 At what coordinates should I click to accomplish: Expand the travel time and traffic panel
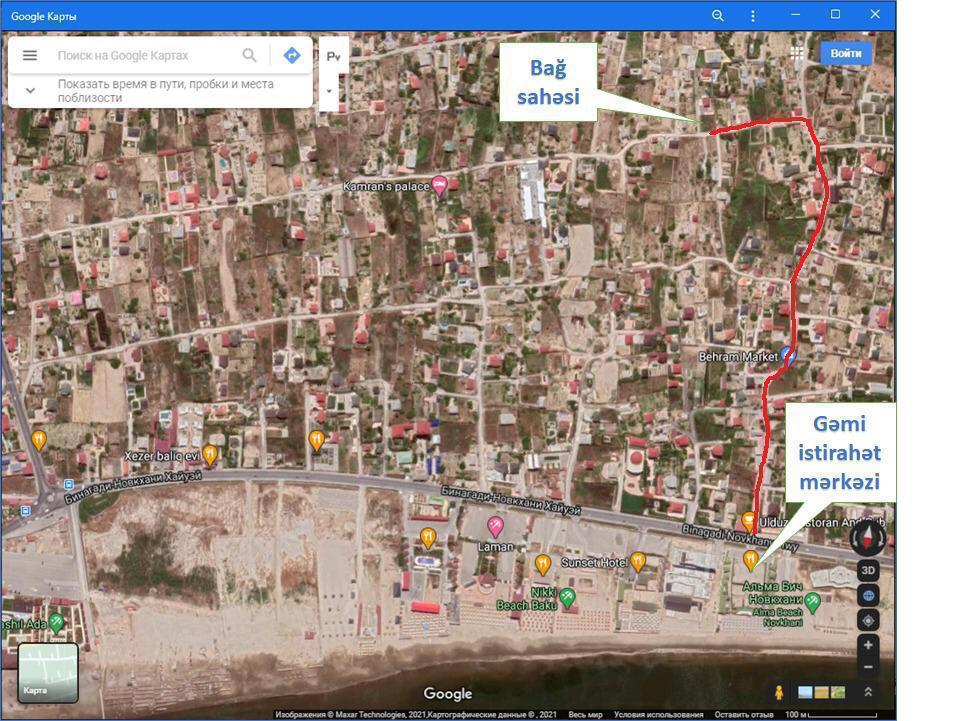30,91
